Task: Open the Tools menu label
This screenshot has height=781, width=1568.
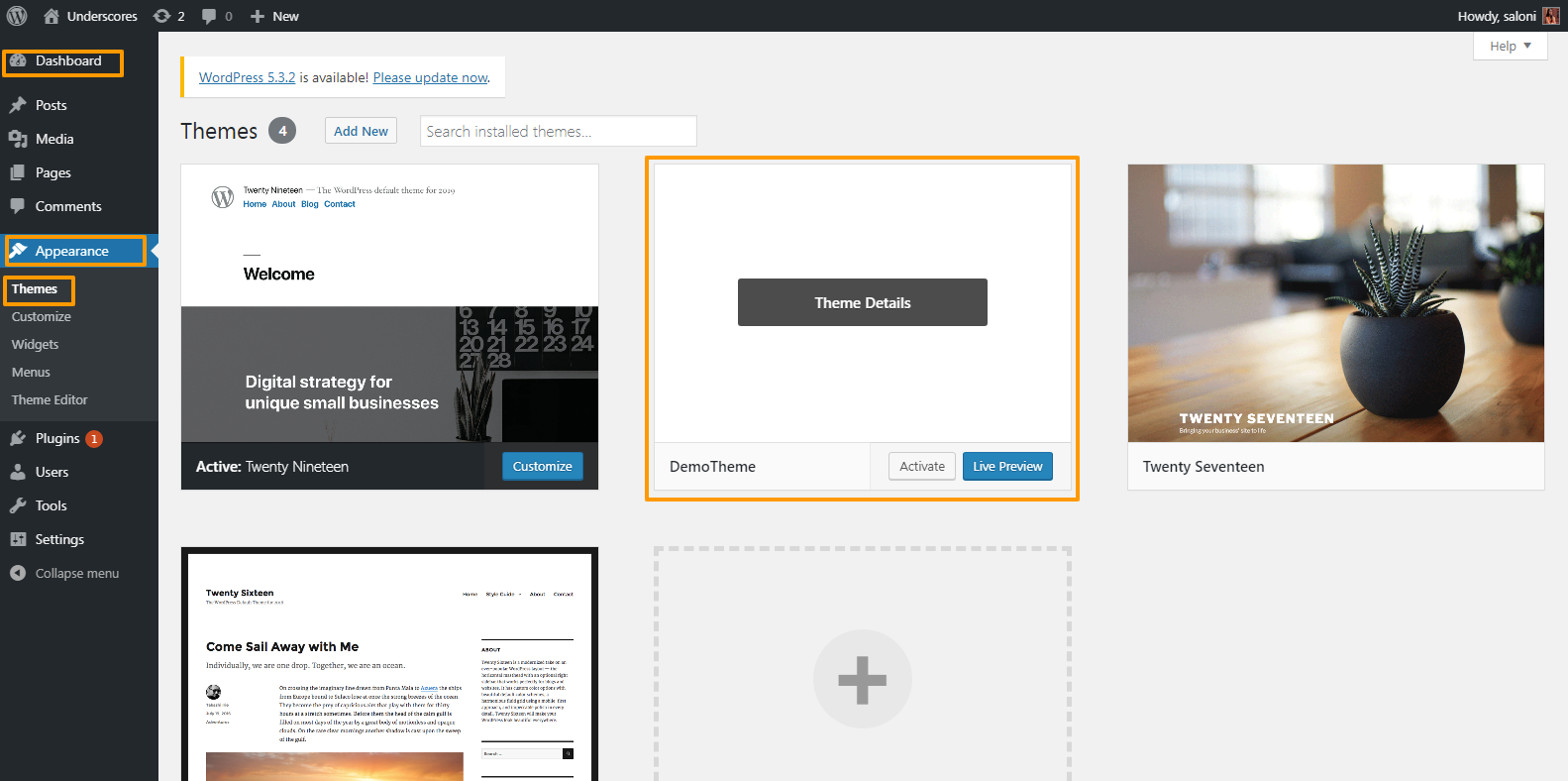Action: (x=52, y=505)
